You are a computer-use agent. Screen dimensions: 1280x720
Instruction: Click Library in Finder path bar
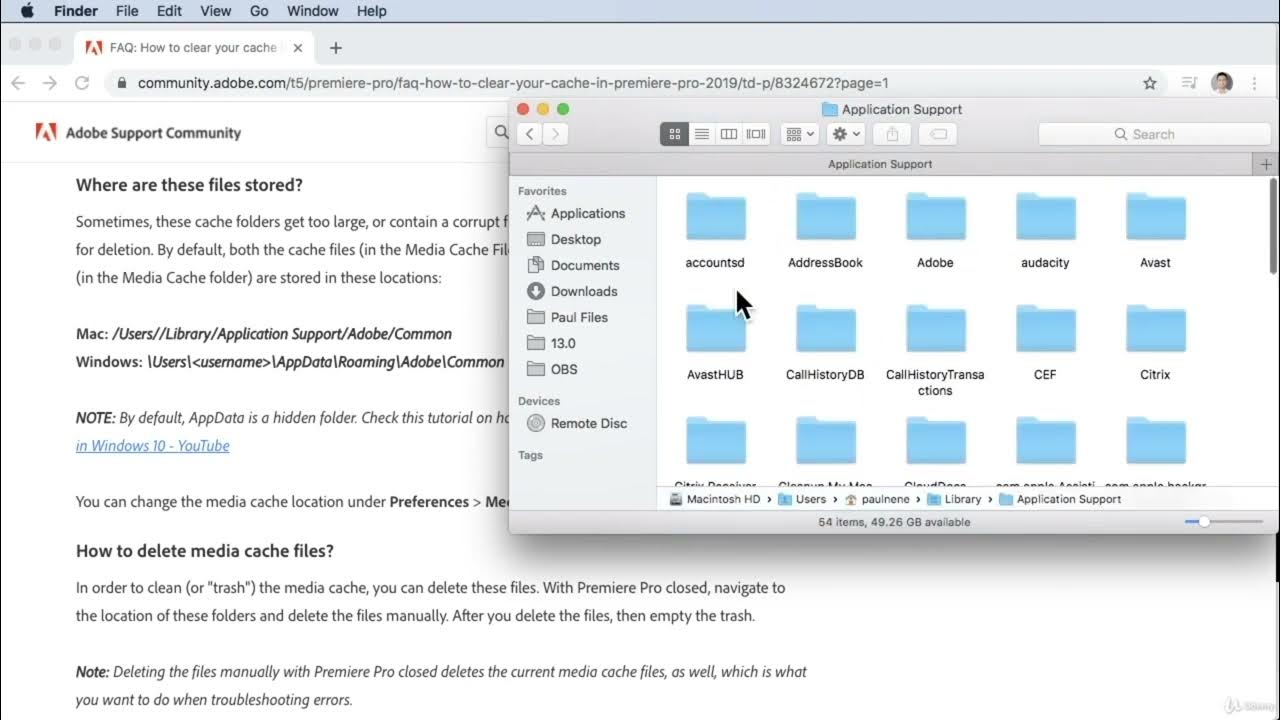coord(954,499)
